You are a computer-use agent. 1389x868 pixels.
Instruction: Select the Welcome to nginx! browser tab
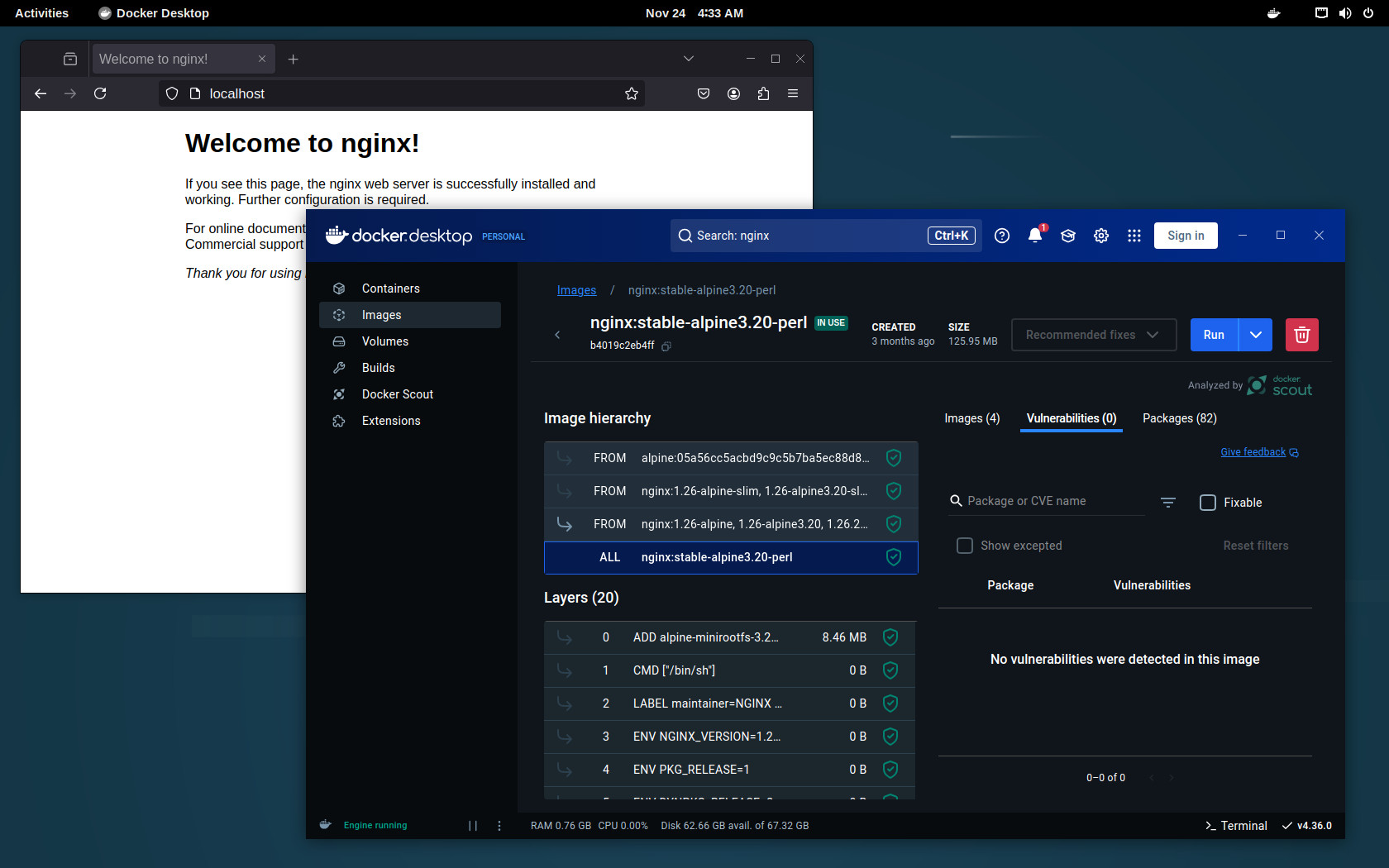coord(182,59)
